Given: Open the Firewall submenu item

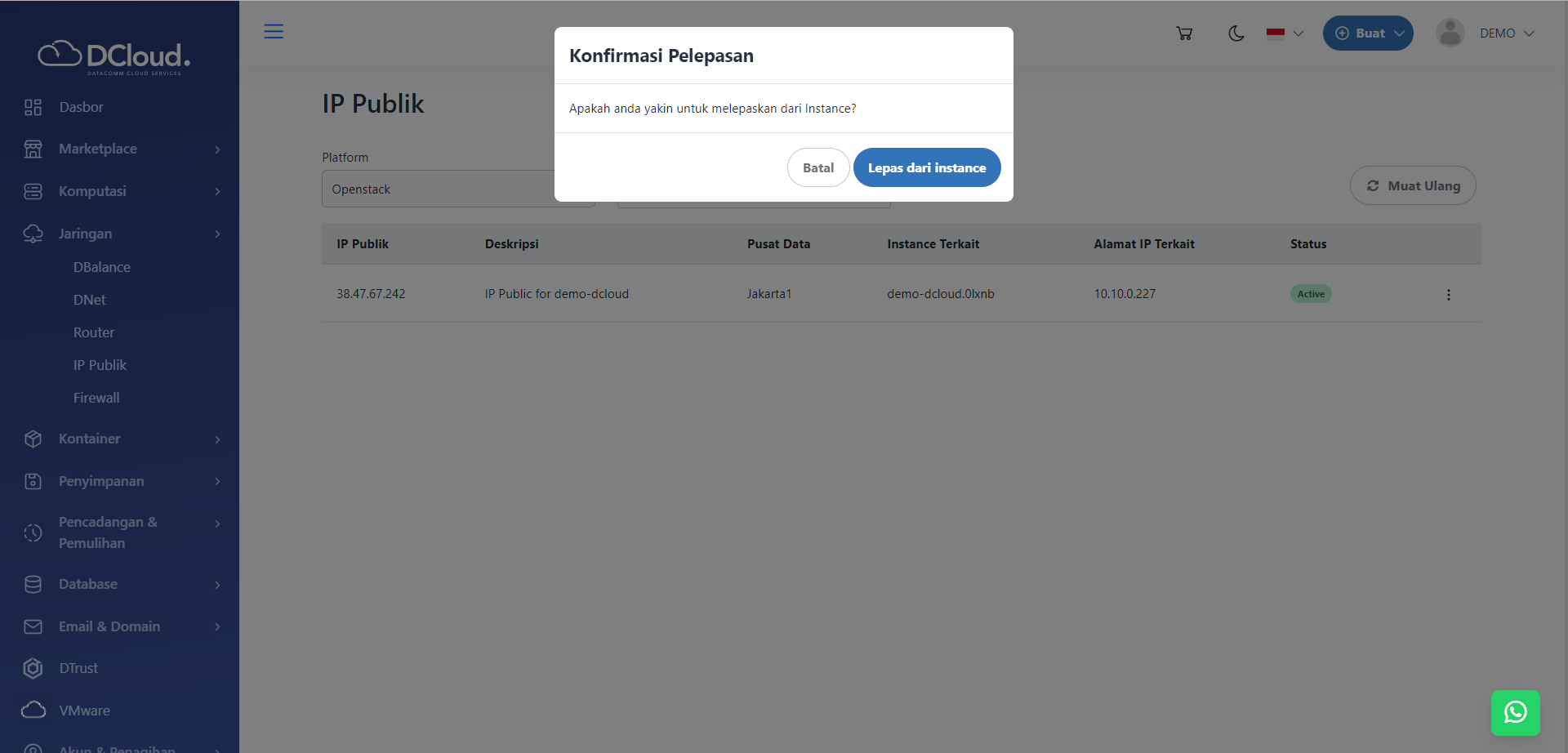Looking at the screenshot, I should click(96, 398).
